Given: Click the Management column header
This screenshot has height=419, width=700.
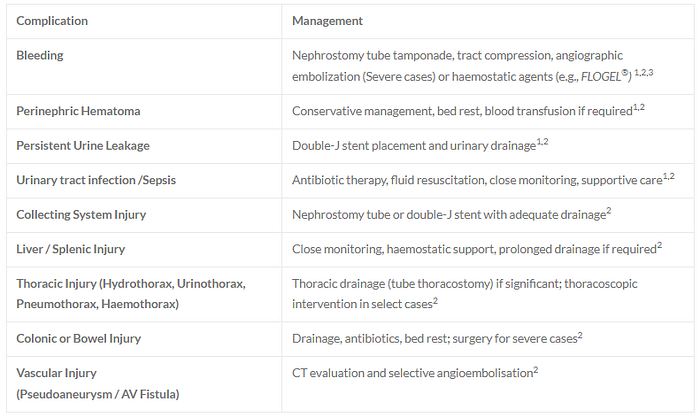Looking at the screenshot, I should pos(327,21).
